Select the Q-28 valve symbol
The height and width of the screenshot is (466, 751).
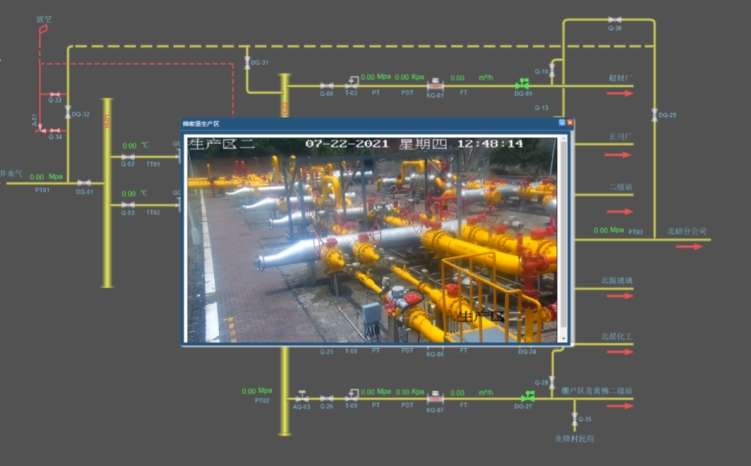point(552,382)
